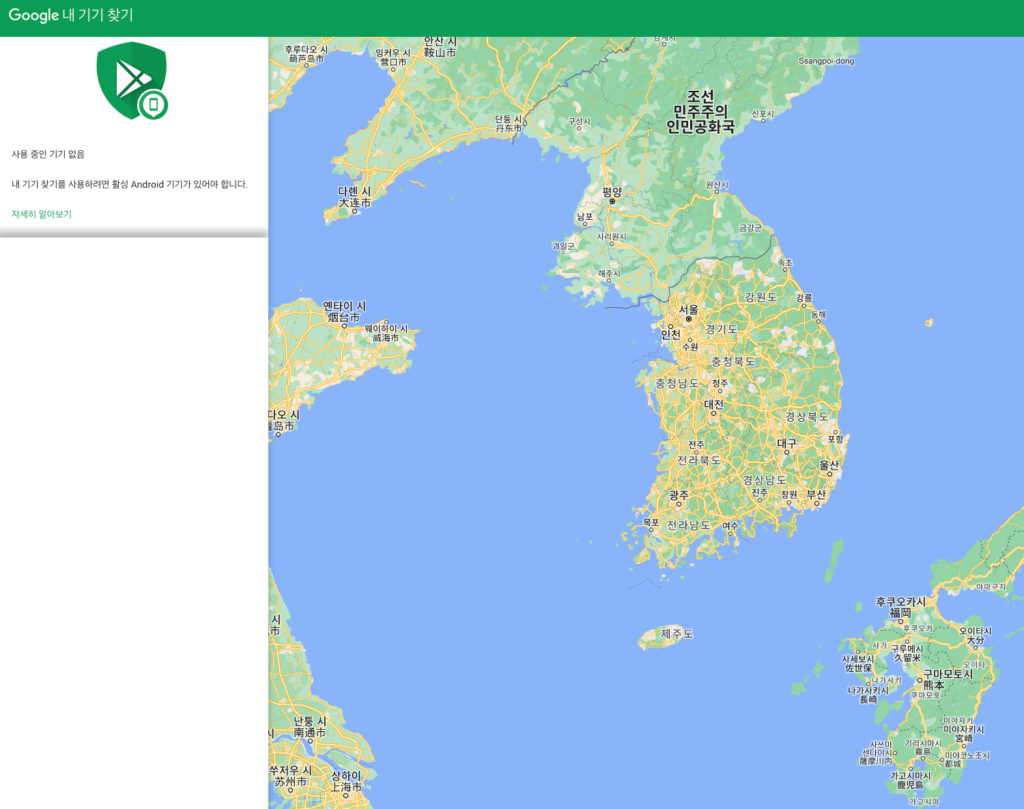Image resolution: width=1024 pixels, height=809 pixels.
Task: Click the 상하이 label on the map
Action: (345, 775)
